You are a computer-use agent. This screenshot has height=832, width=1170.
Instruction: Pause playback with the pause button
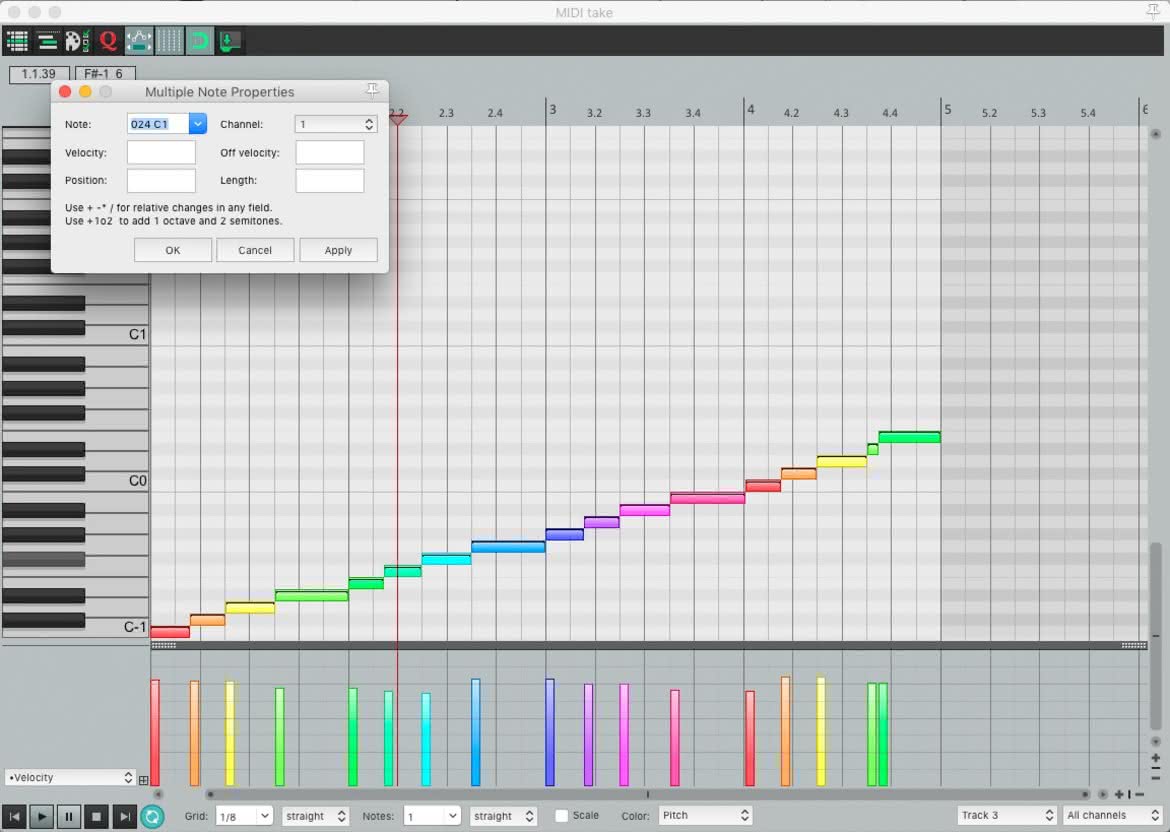point(69,816)
